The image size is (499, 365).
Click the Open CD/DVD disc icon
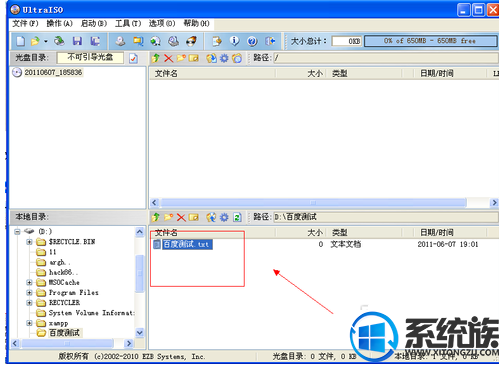click(x=59, y=41)
